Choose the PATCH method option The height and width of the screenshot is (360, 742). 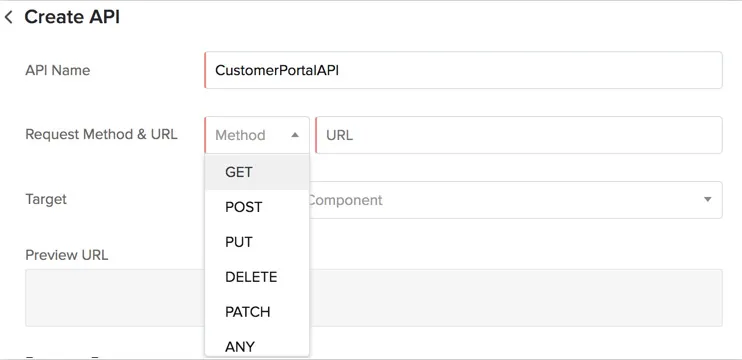click(257, 312)
